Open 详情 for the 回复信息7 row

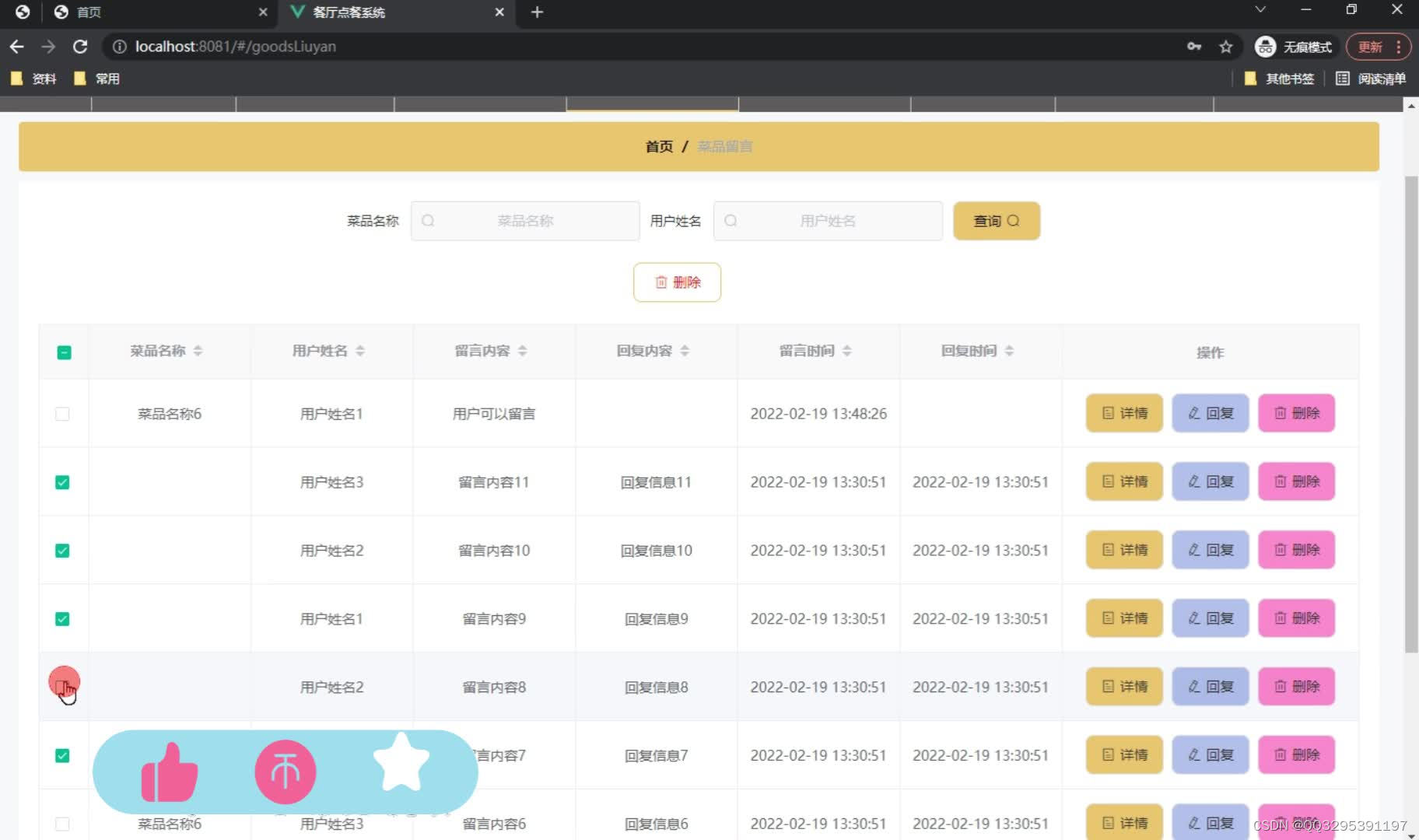pyautogui.click(x=1124, y=754)
